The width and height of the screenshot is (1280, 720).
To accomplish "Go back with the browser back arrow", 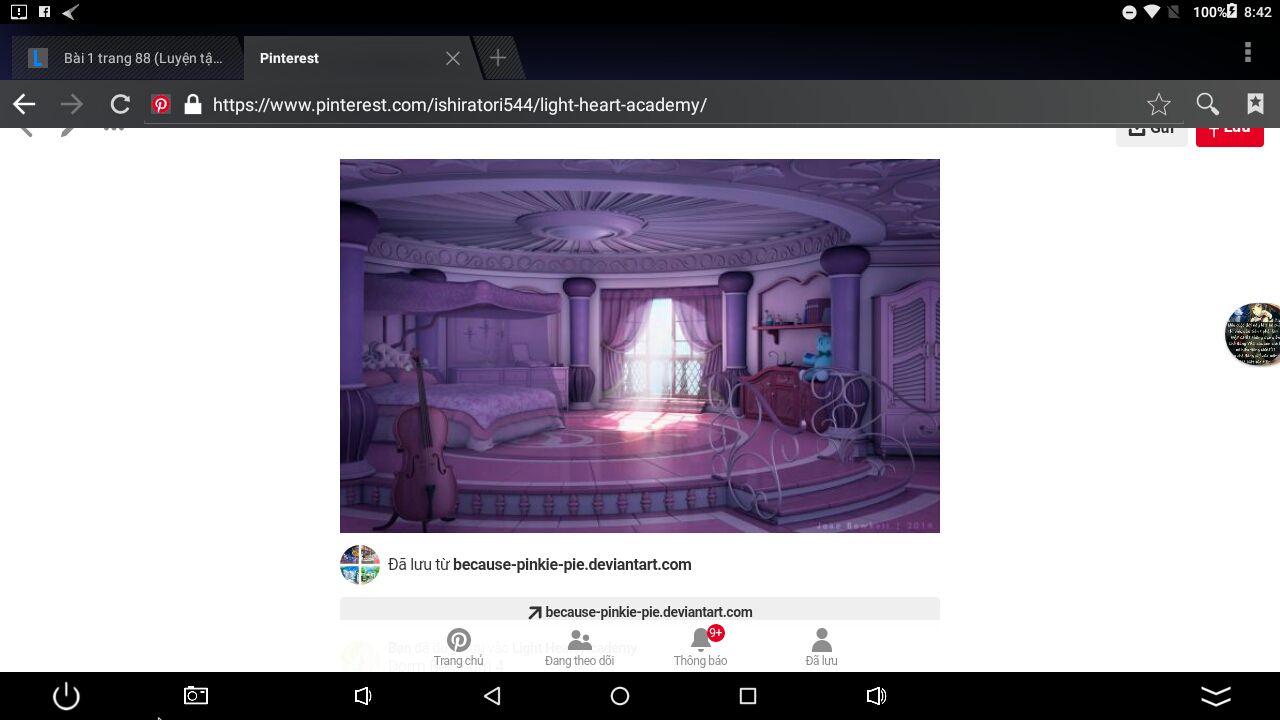I will click(24, 104).
